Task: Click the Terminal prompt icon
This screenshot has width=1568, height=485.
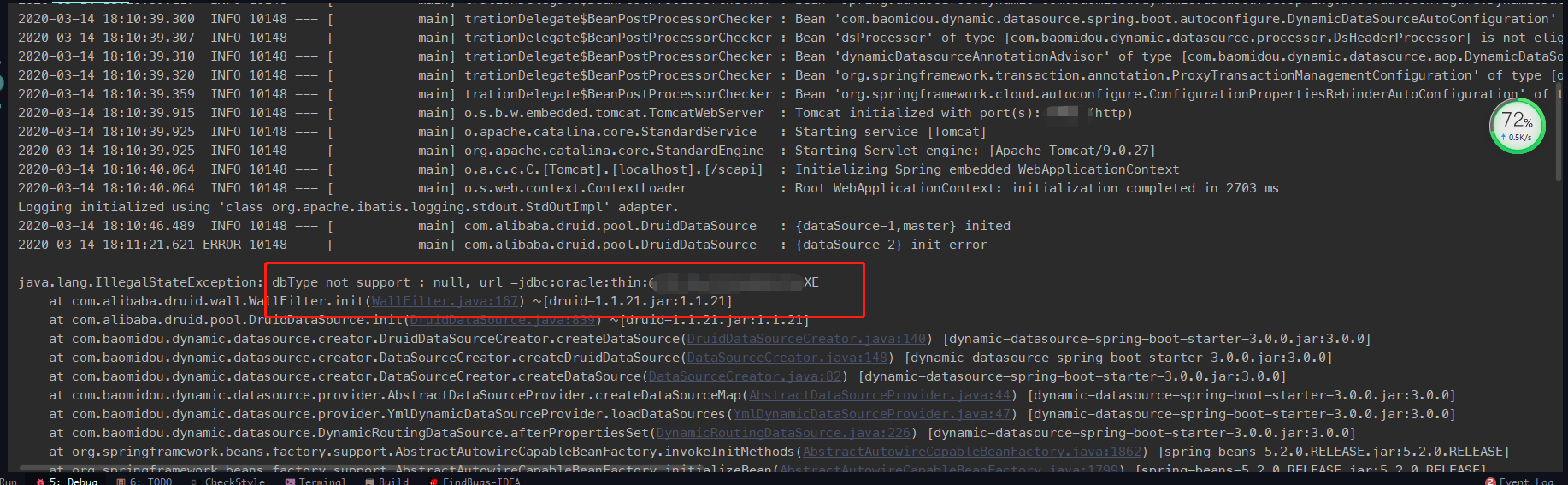Action: [x=290, y=482]
